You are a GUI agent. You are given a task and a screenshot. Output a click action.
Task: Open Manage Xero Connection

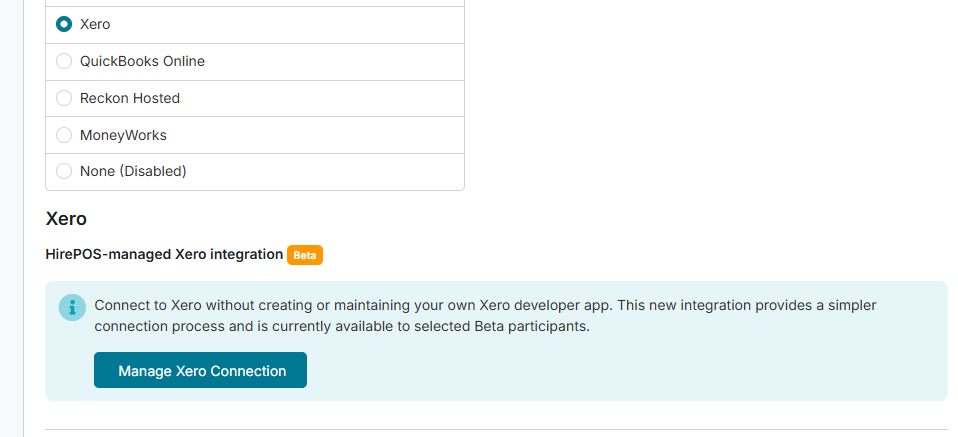point(200,370)
